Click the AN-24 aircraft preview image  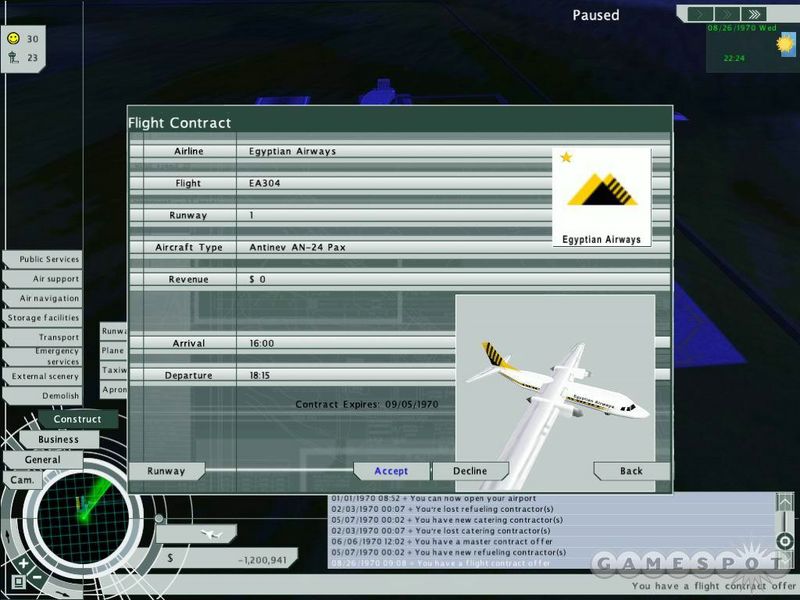(x=555, y=393)
